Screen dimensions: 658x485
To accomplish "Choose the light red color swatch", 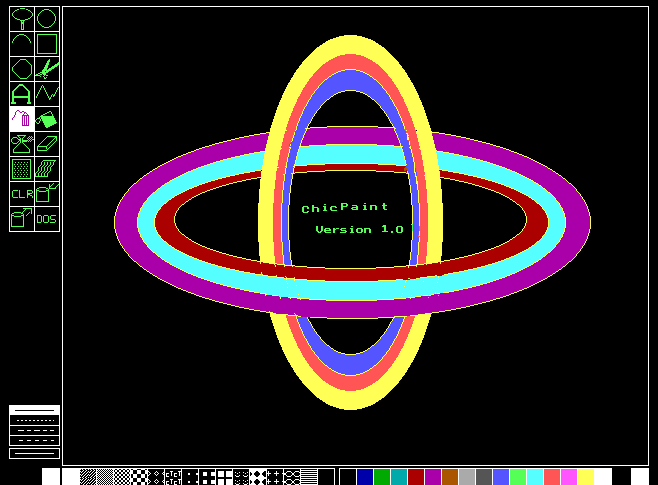I will (x=552, y=477).
